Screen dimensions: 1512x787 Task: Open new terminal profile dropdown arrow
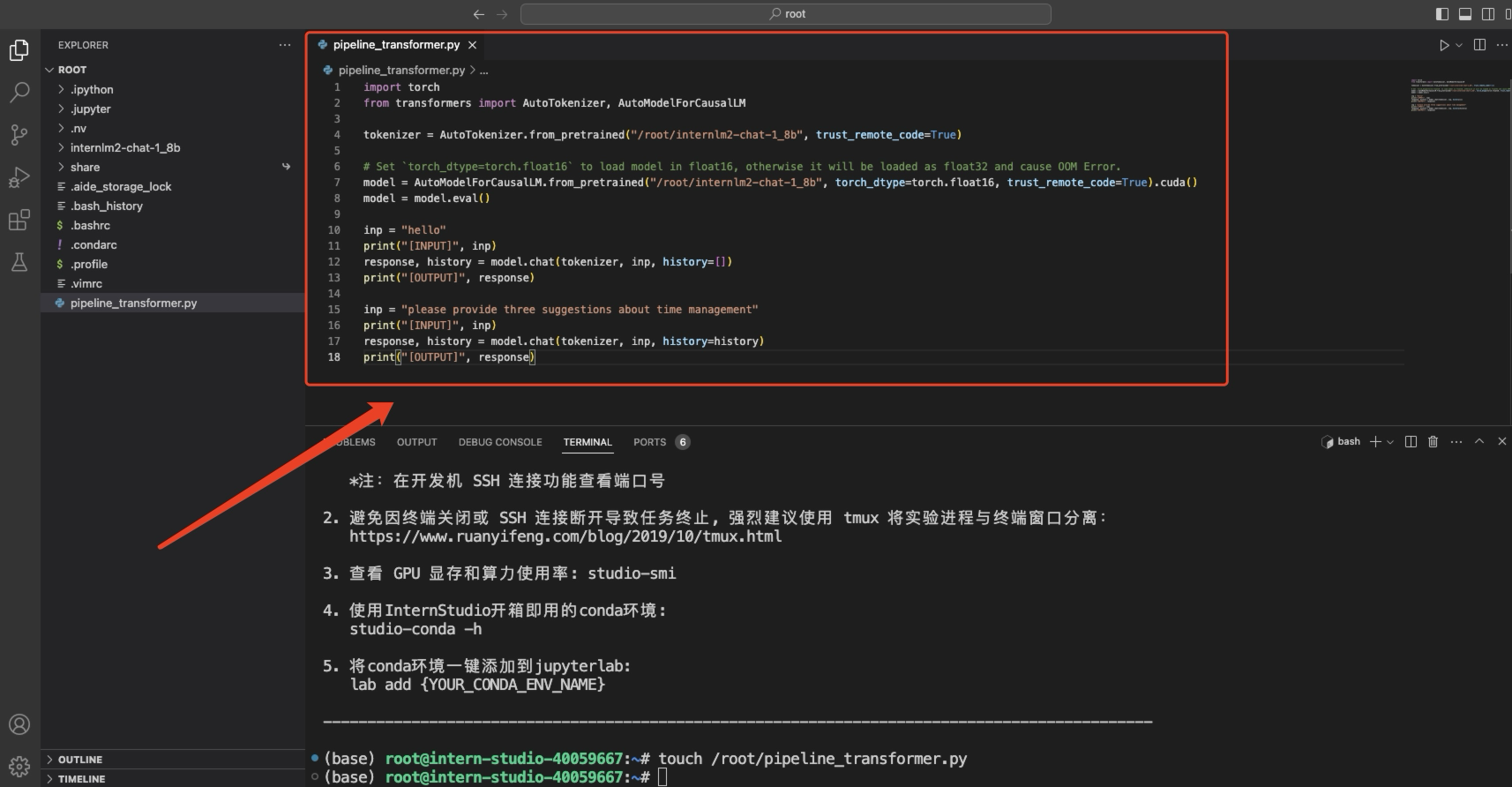pos(1390,442)
